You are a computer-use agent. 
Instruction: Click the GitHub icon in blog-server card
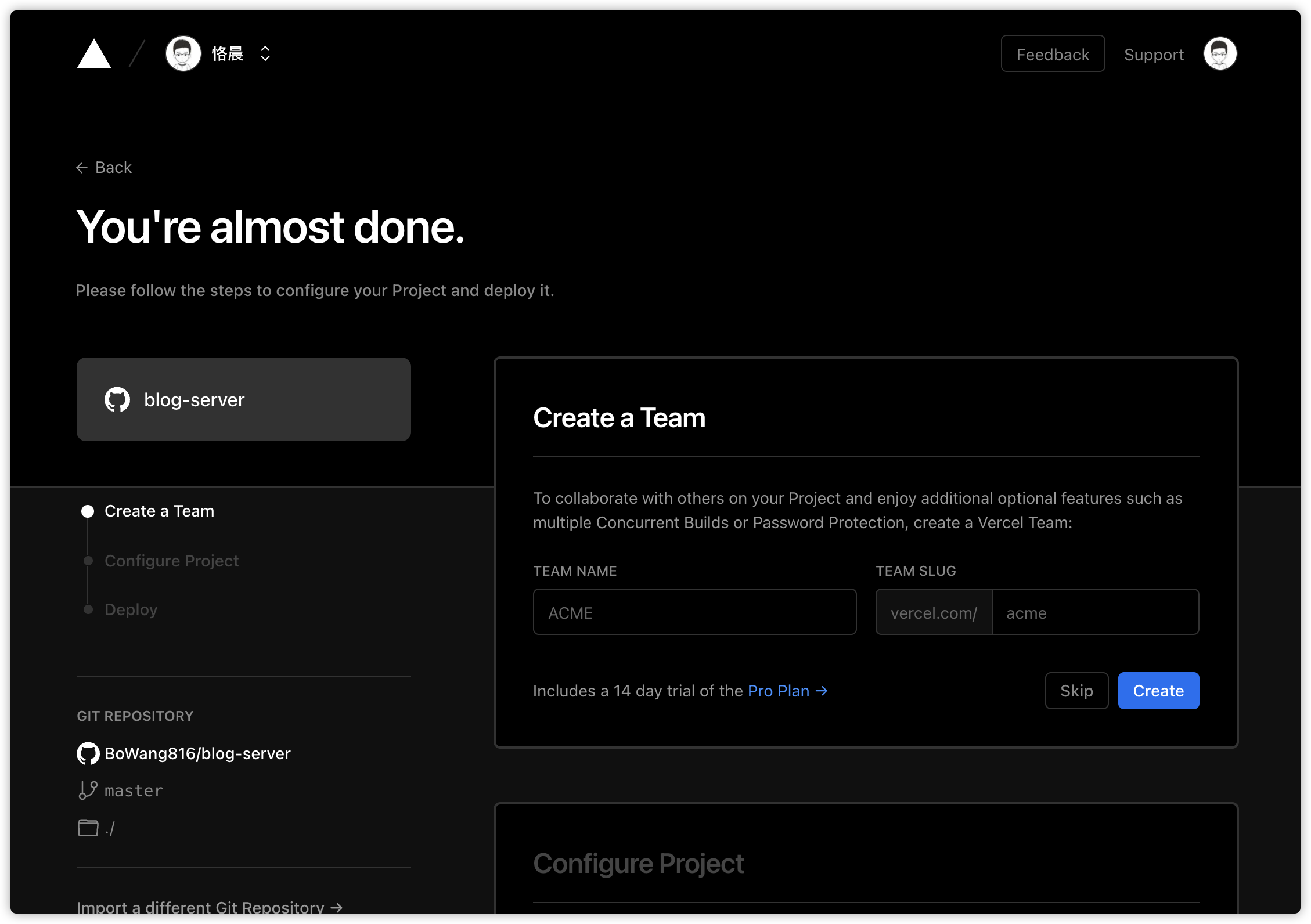[117, 399]
